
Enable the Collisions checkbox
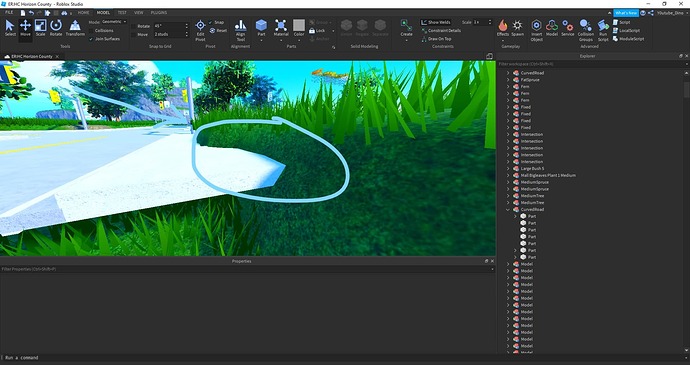[91, 30]
